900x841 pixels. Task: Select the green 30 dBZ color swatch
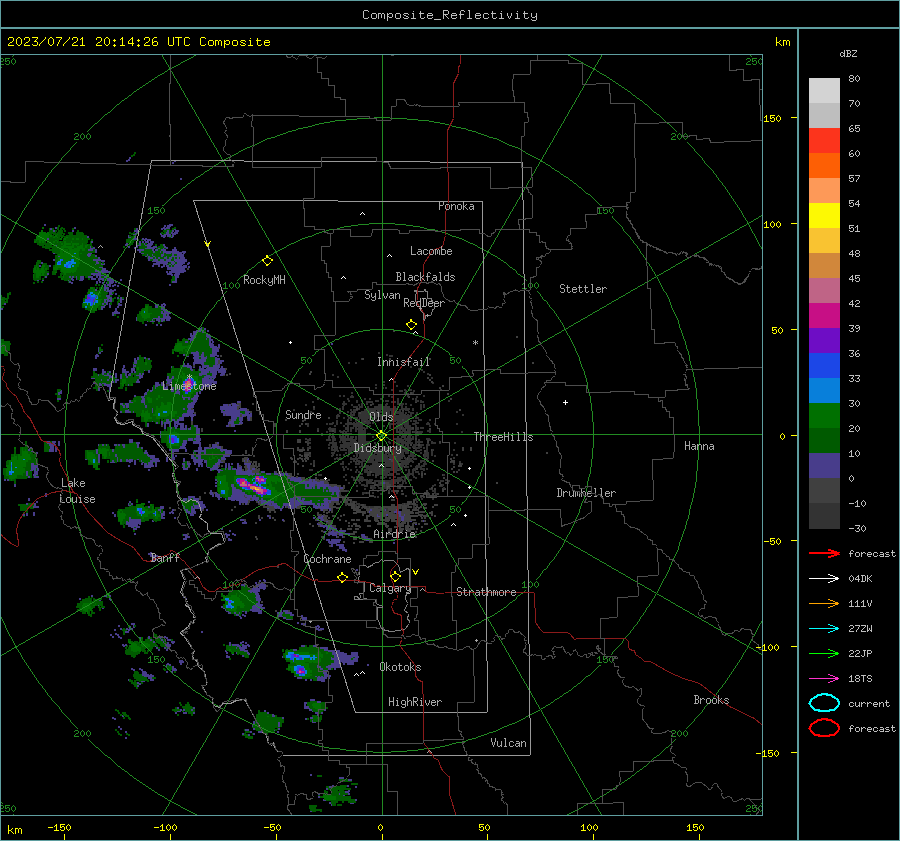pos(824,416)
